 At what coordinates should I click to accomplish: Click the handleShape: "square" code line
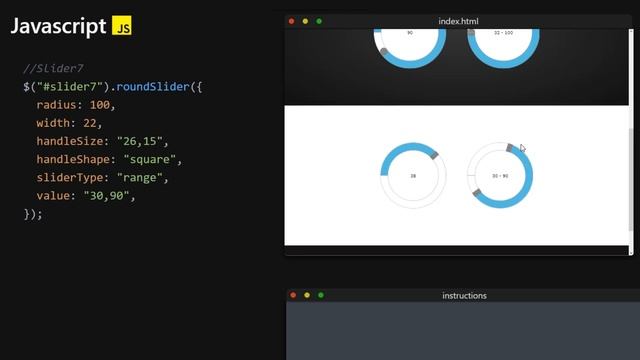(x=109, y=159)
